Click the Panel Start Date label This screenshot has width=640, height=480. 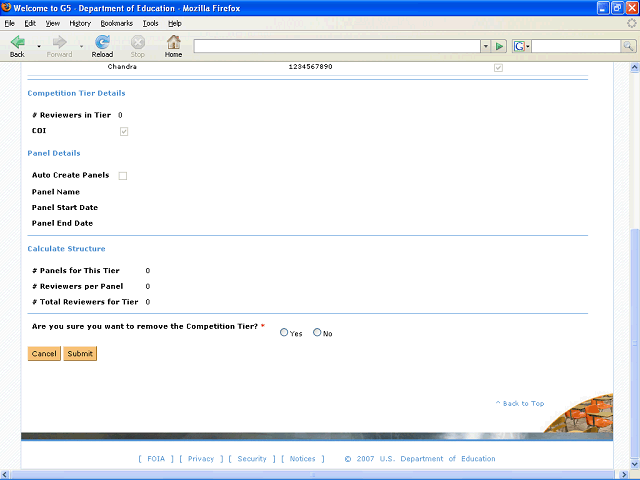(x=65, y=207)
